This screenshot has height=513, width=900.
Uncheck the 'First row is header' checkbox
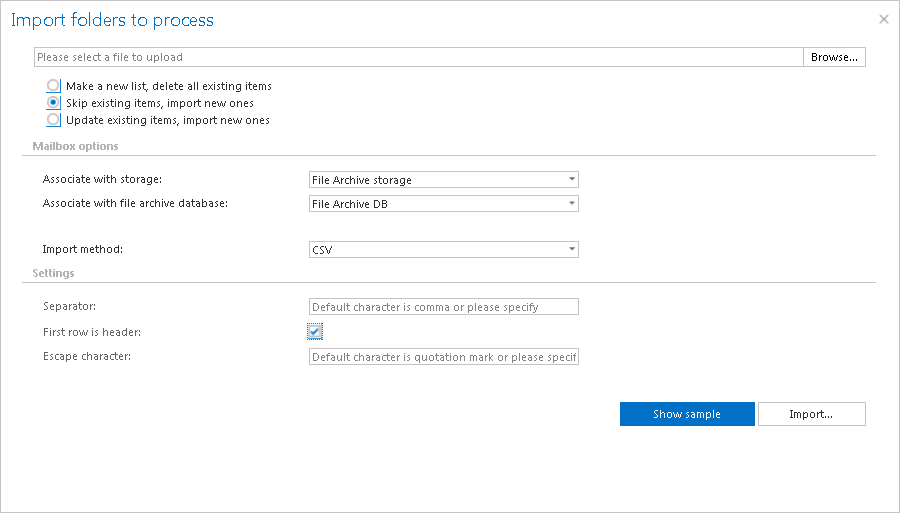tap(315, 331)
